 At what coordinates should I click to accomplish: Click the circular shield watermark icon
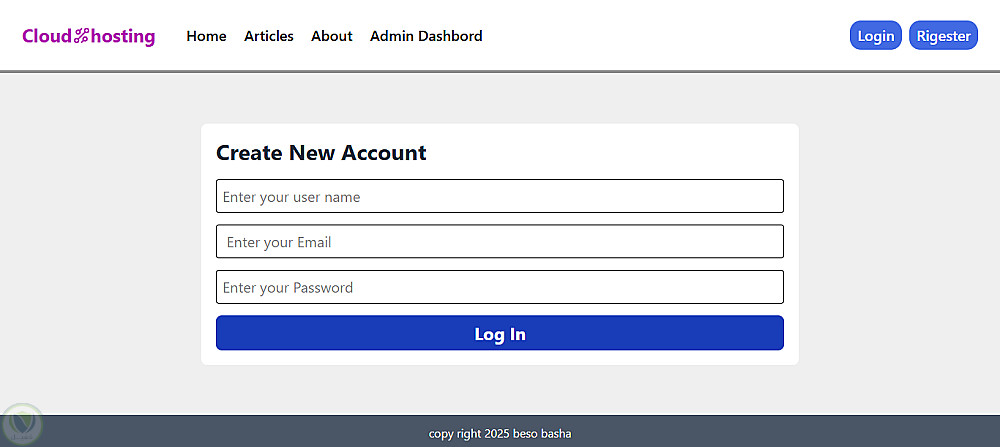[x=20, y=425]
